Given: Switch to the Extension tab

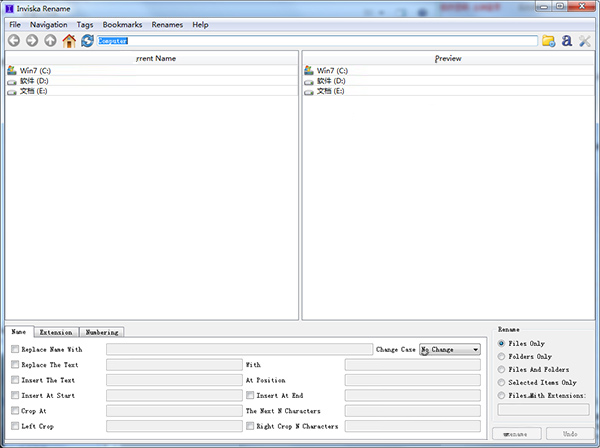Looking at the screenshot, I should point(55,332).
